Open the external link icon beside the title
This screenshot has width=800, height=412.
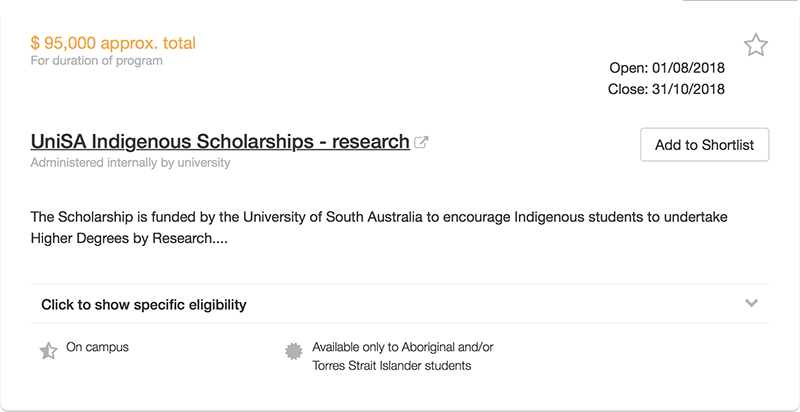coord(422,142)
